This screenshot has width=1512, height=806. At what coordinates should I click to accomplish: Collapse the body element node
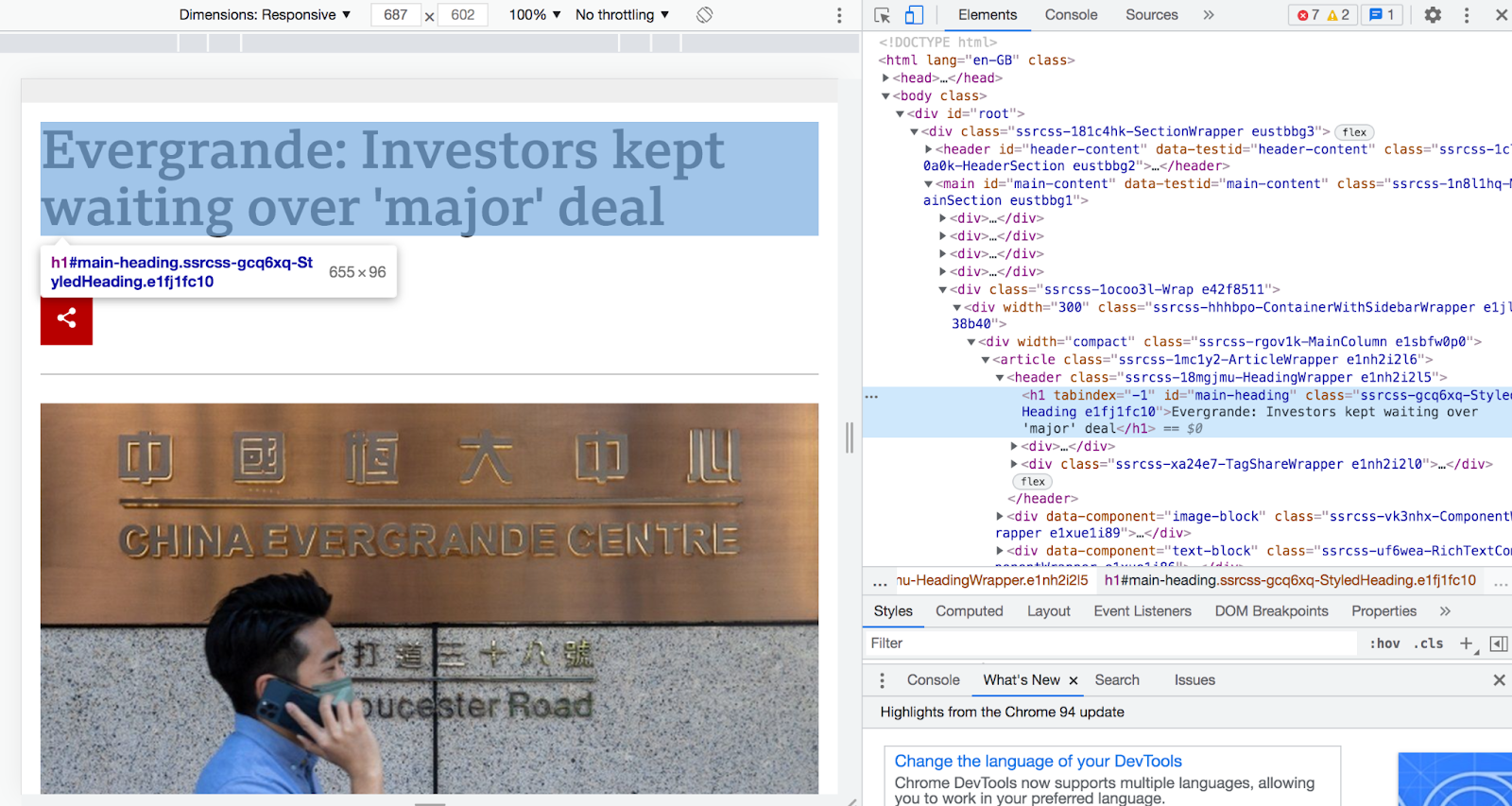click(886, 96)
